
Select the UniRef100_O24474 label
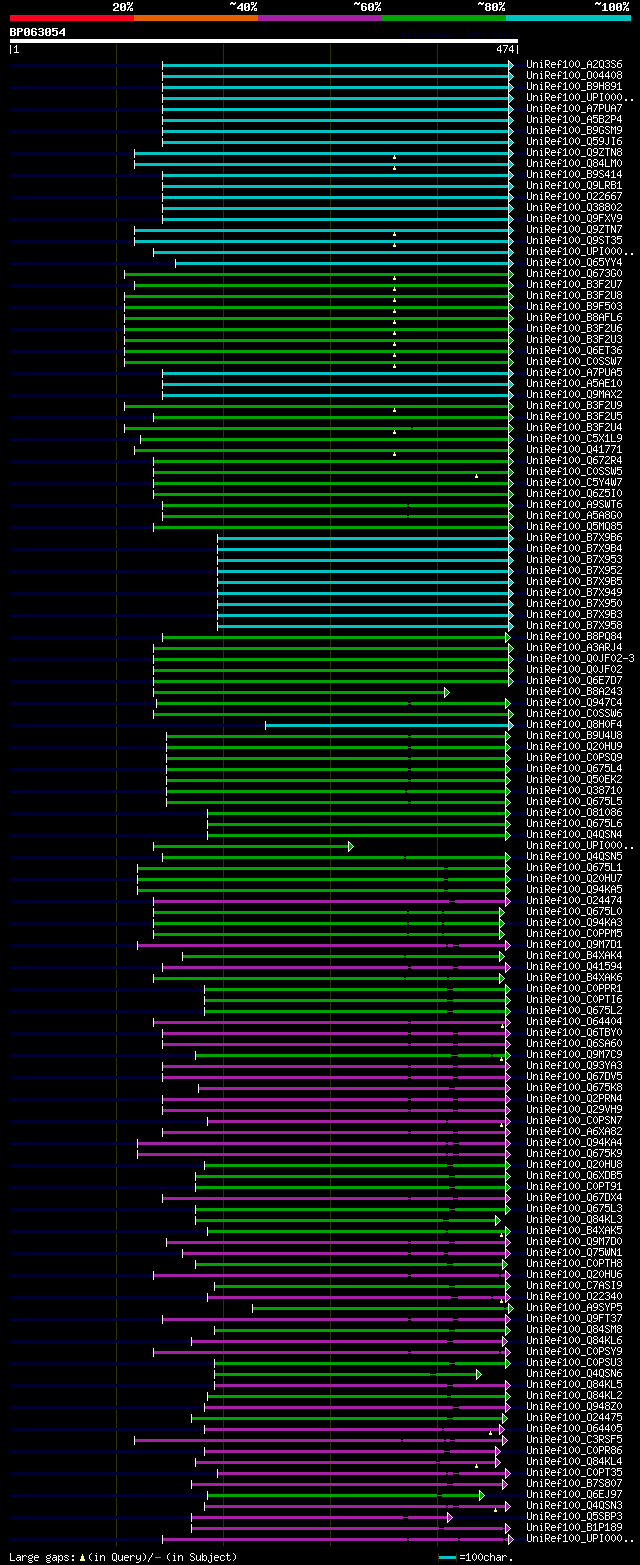point(576,900)
